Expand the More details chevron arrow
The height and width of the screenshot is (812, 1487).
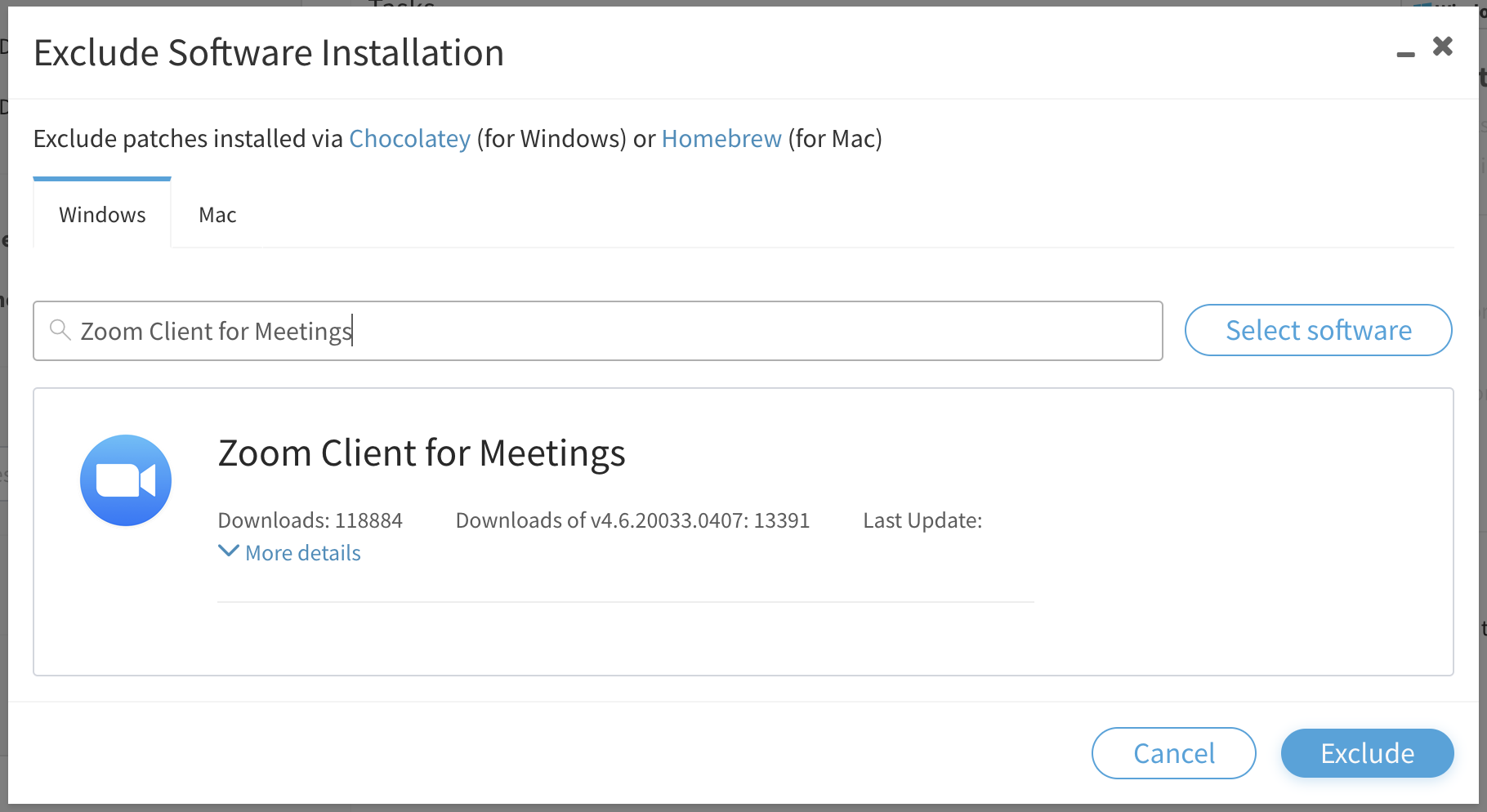point(229,551)
